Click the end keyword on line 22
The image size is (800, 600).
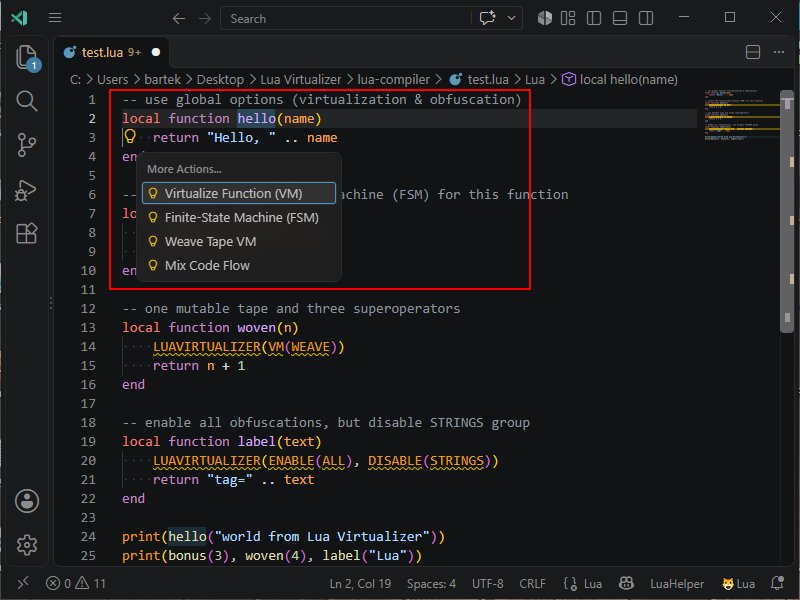tap(133, 498)
